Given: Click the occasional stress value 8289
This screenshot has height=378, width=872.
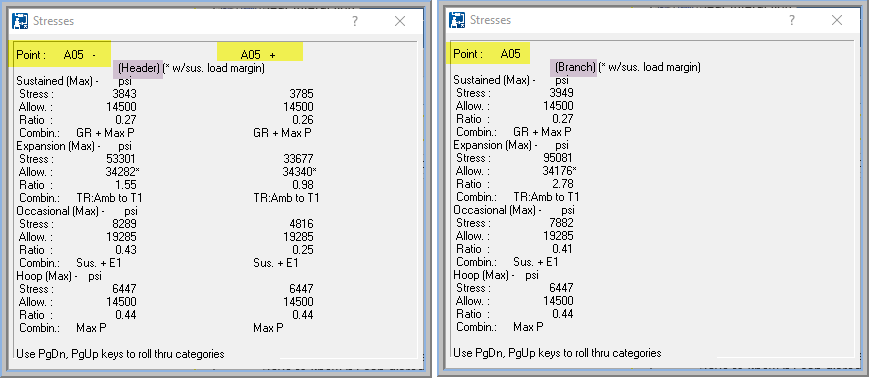Looking at the screenshot, I should [124, 224].
